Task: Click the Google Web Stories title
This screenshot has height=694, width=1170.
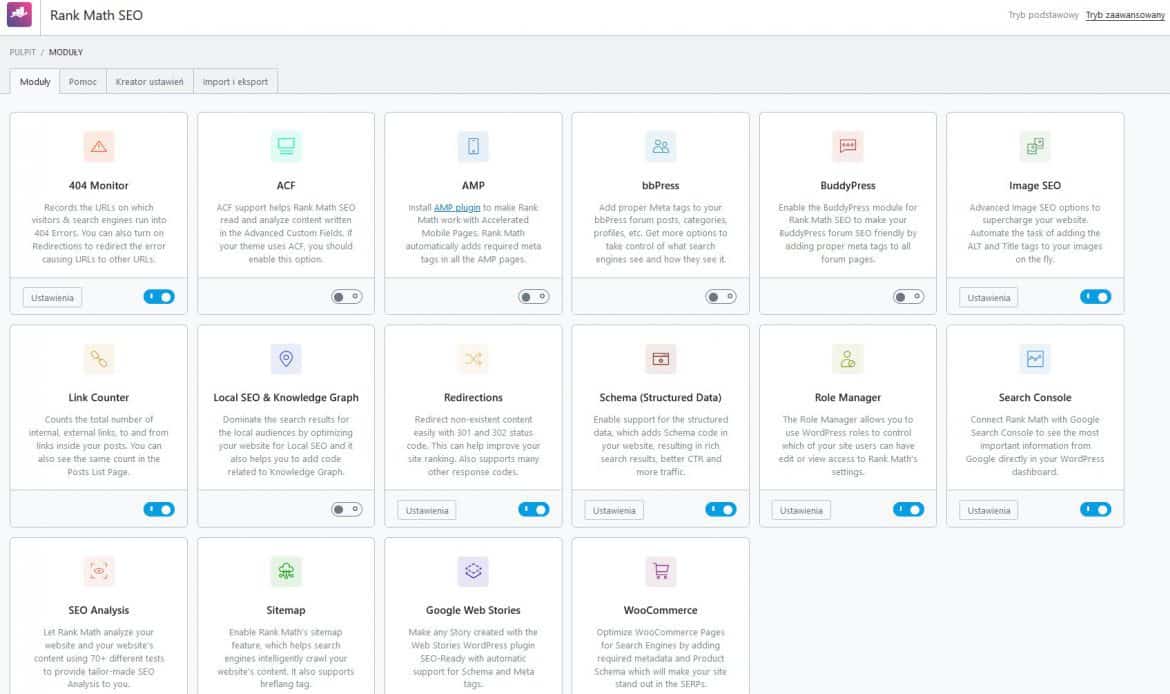Action: click(x=473, y=610)
